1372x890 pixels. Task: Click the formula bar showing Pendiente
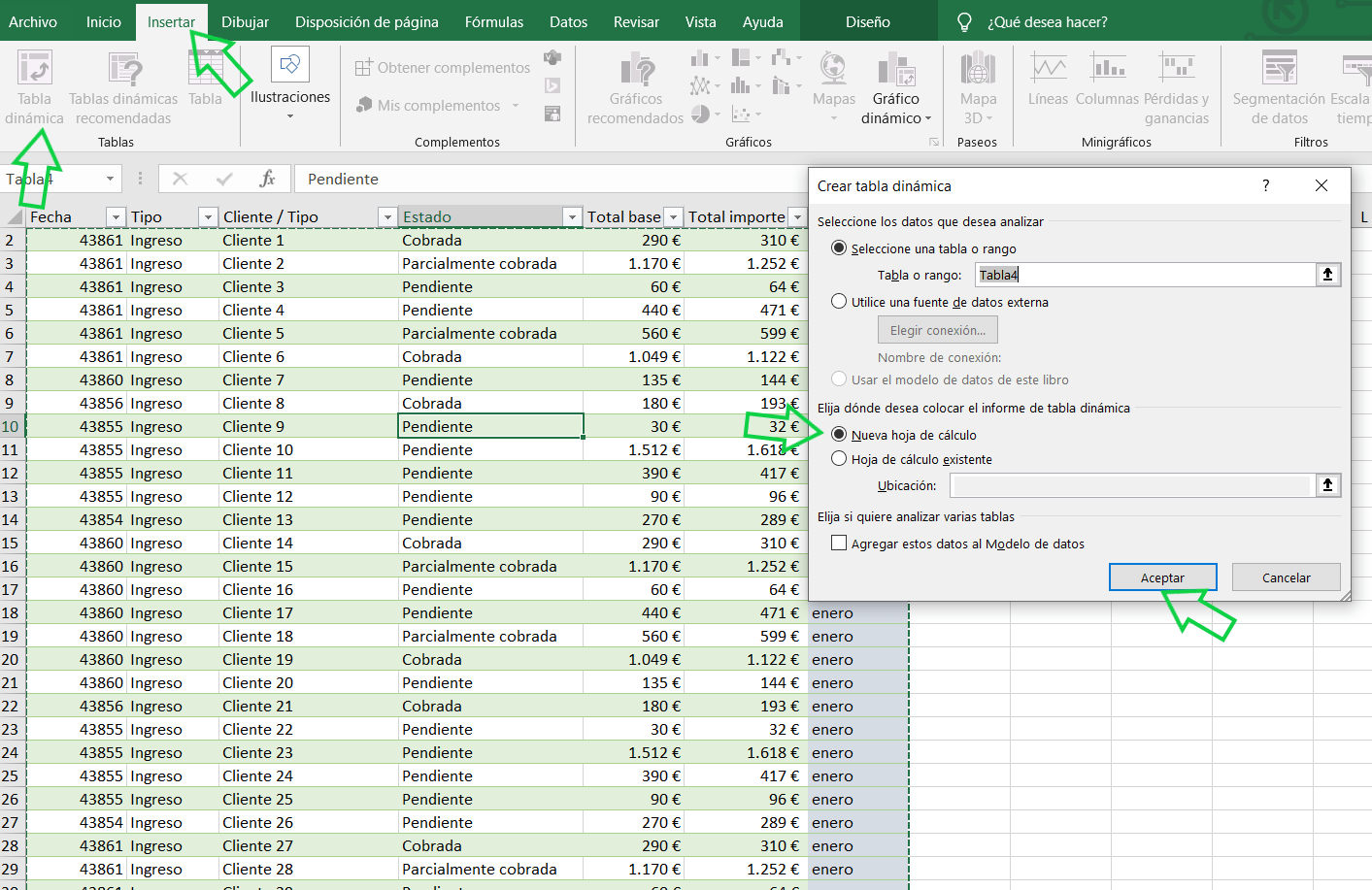pos(553,179)
